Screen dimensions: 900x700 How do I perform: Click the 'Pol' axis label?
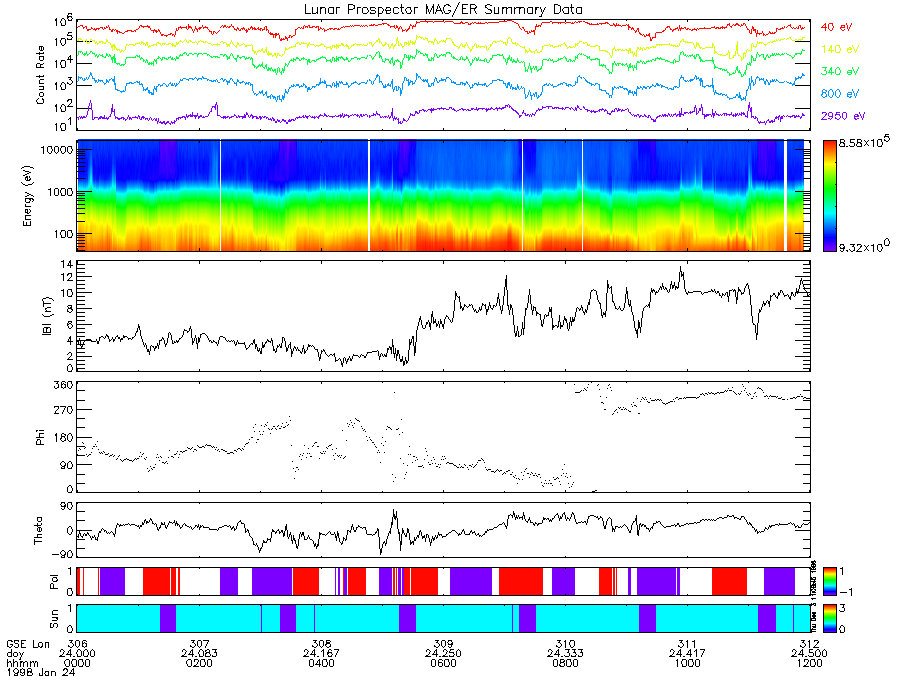pyautogui.click(x=54, y=582)
